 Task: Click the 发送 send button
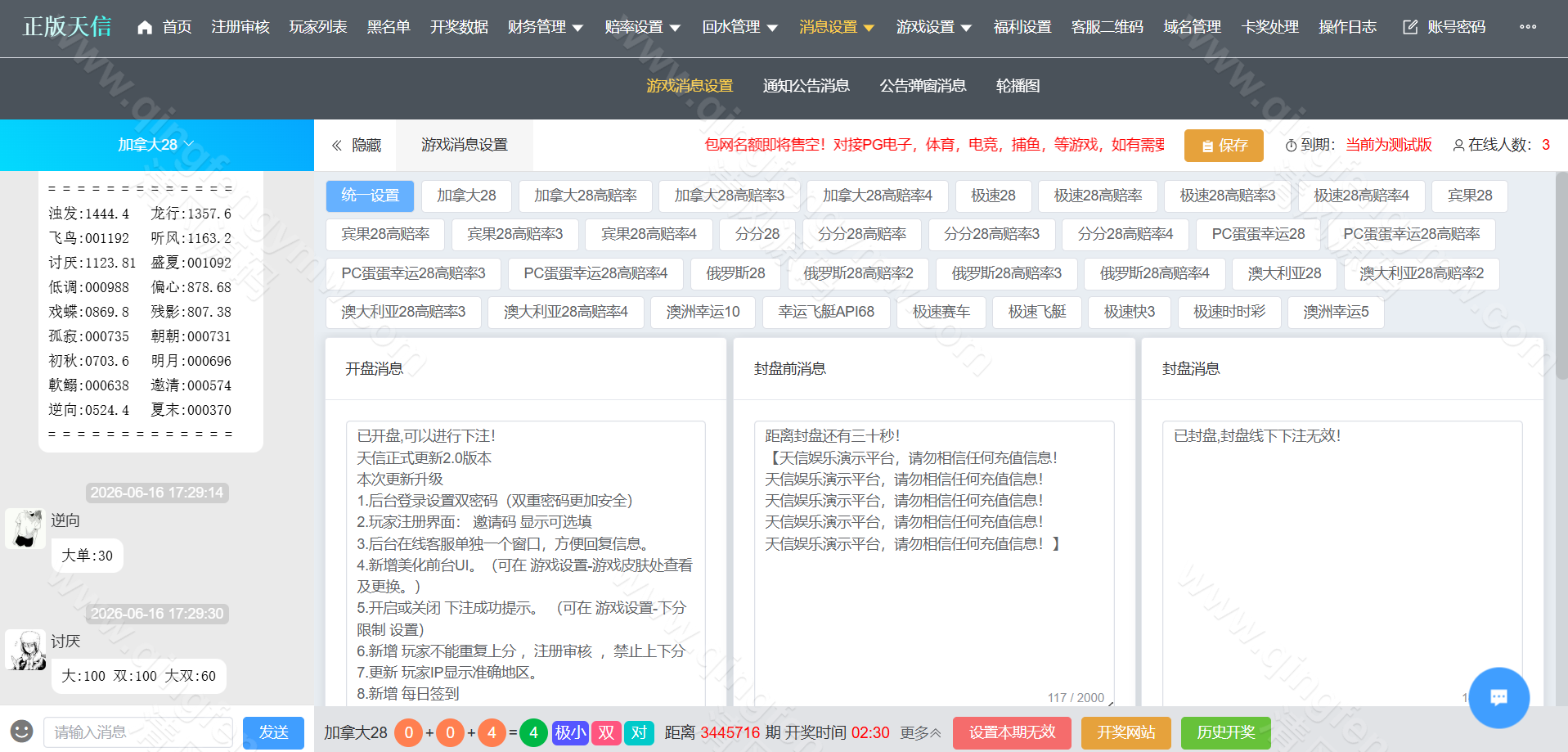coord(273,732)
